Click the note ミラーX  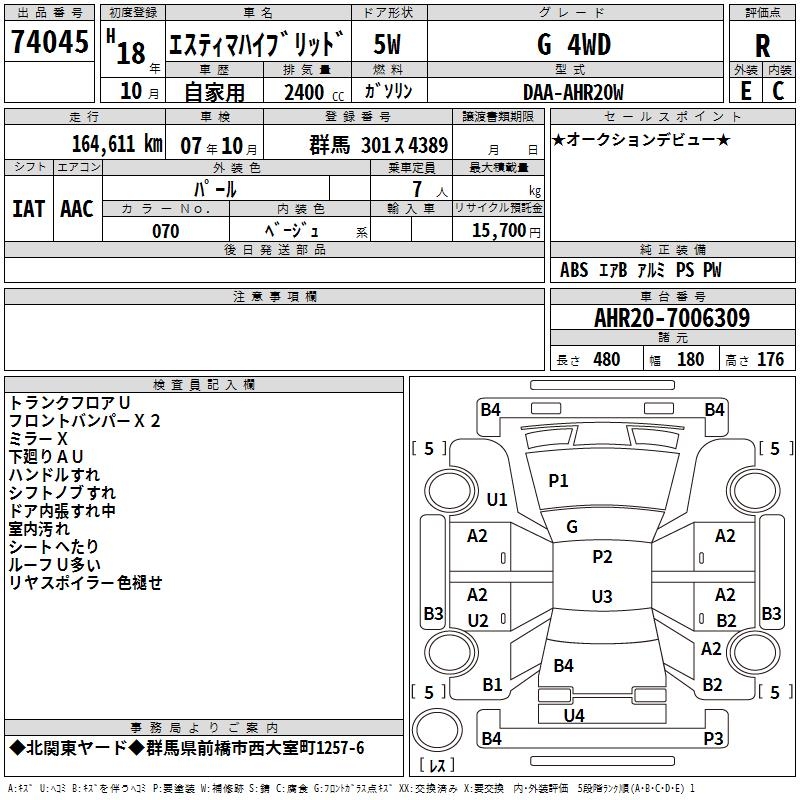click(38, 439)
